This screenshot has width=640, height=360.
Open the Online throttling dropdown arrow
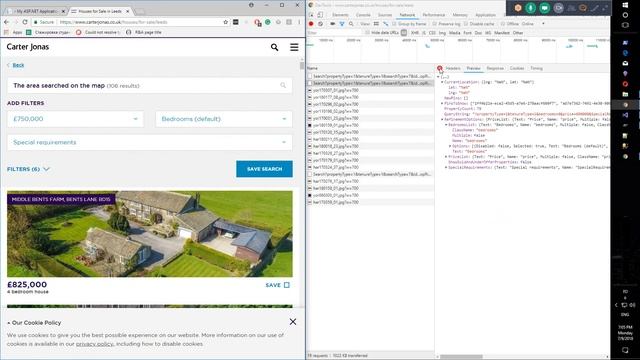(543, 24)
